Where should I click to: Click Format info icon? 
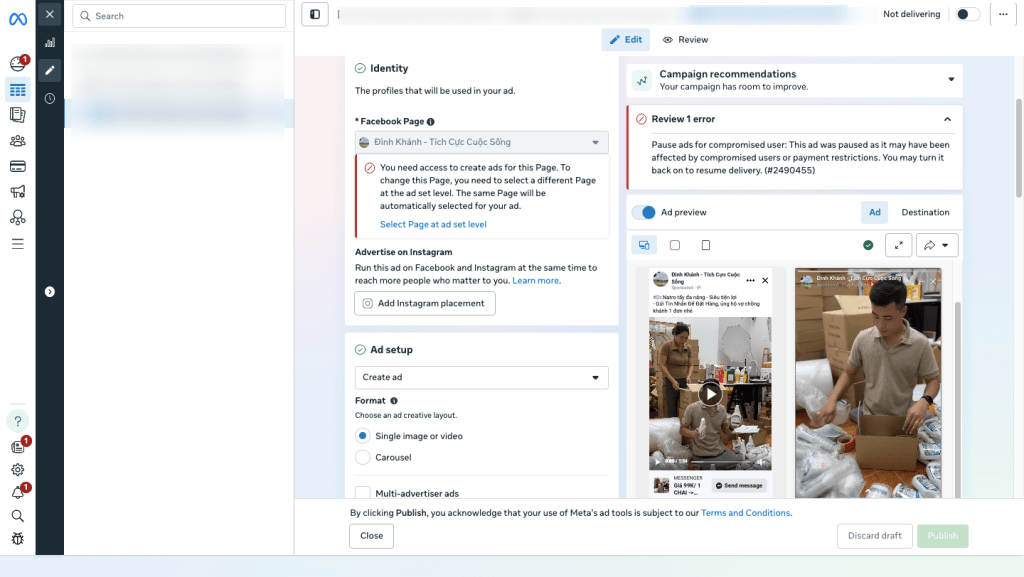(394, 401)
